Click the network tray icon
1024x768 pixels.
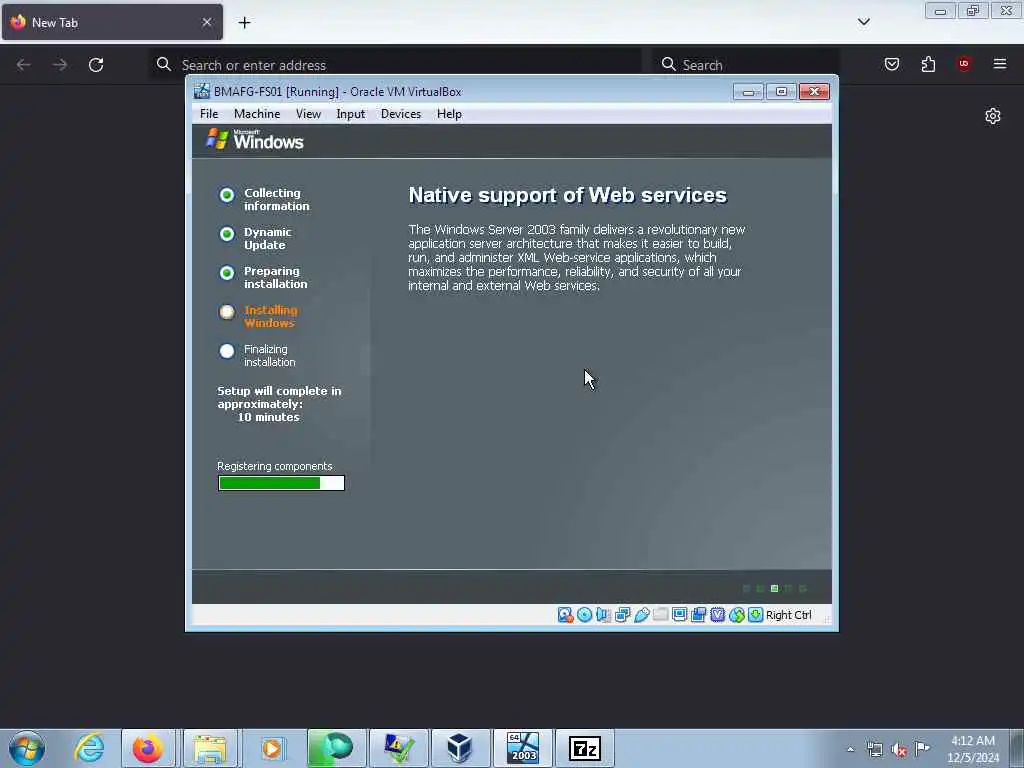tap(874, 749)
